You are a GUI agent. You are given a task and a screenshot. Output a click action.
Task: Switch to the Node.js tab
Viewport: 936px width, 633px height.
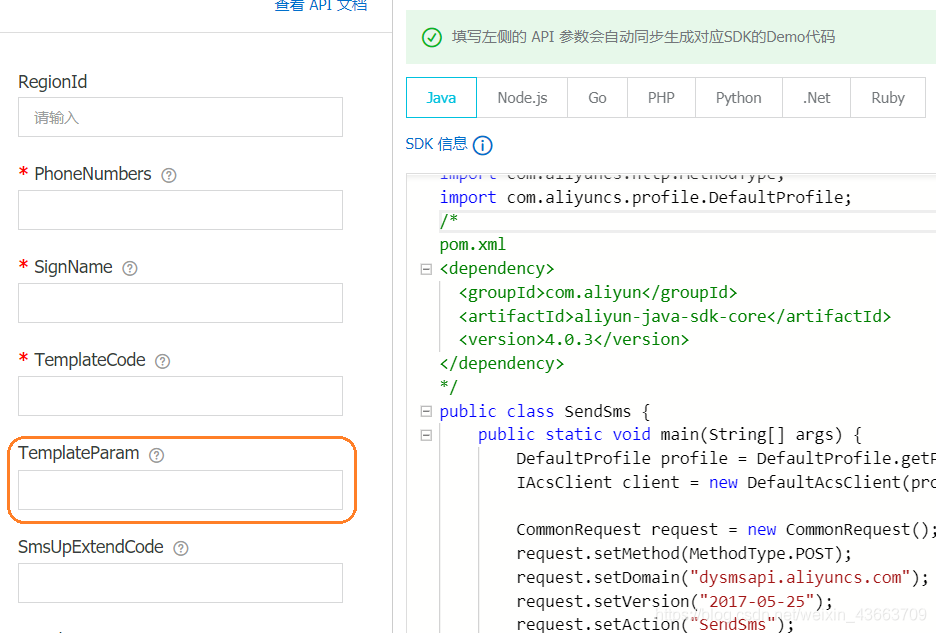click(522, 97)
